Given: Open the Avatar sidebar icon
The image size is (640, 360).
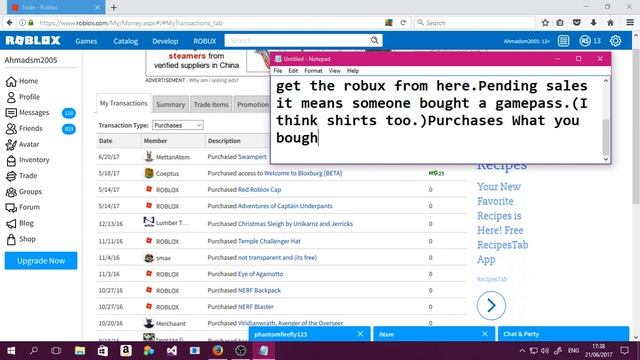Looking at the screenshot, I should point(11,144).
